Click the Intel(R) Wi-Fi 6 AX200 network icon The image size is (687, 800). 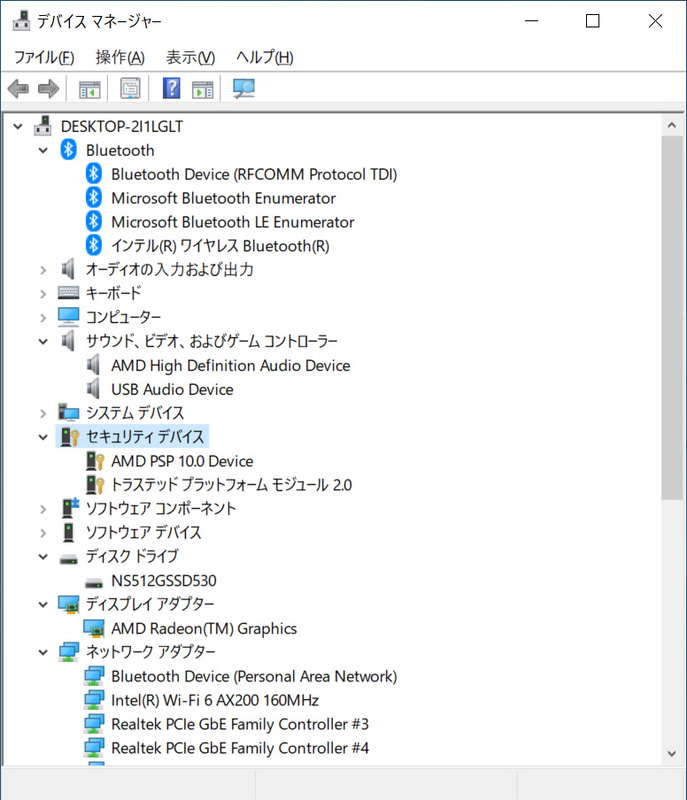94,700
